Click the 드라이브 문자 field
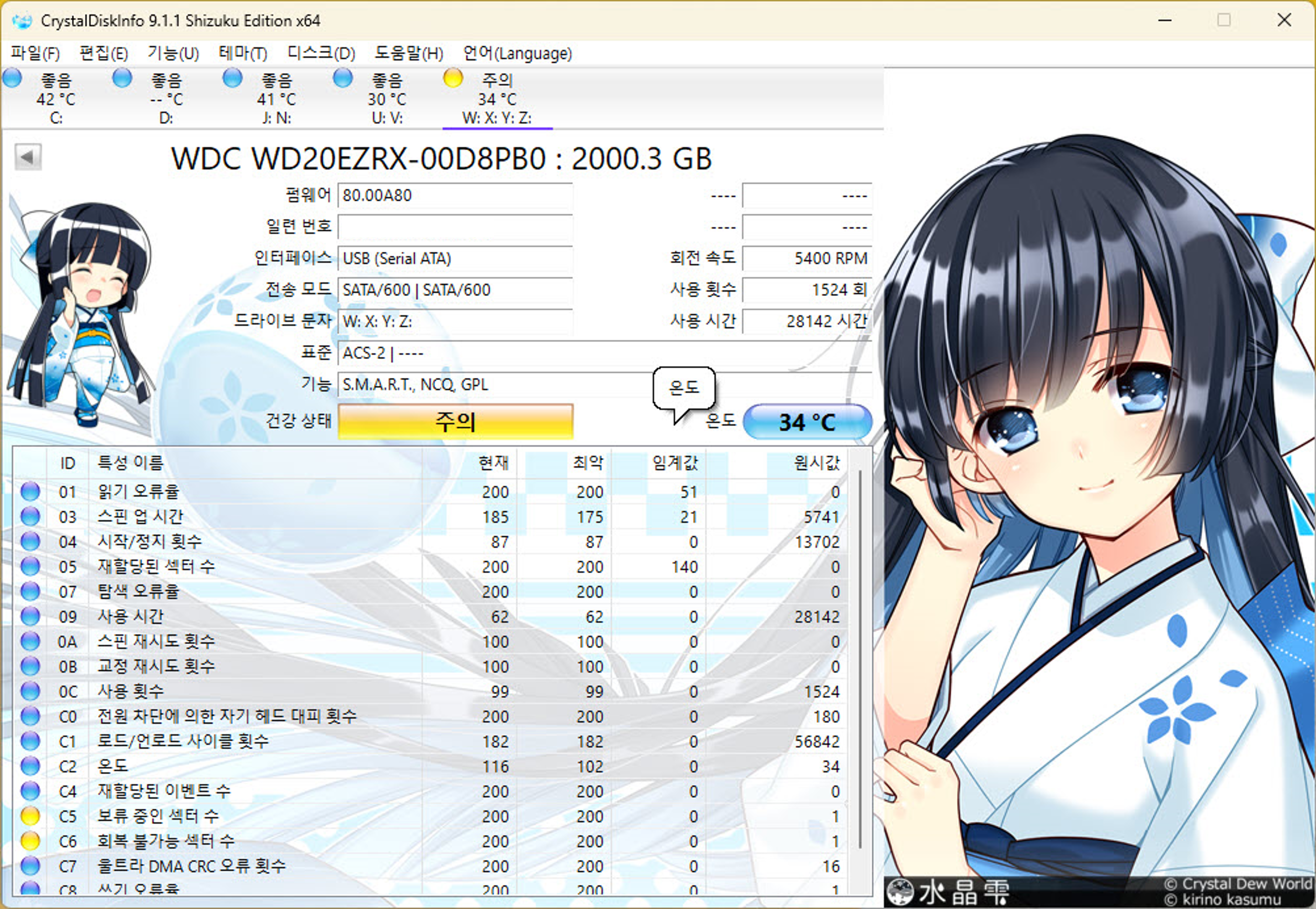 click(455, 322)
